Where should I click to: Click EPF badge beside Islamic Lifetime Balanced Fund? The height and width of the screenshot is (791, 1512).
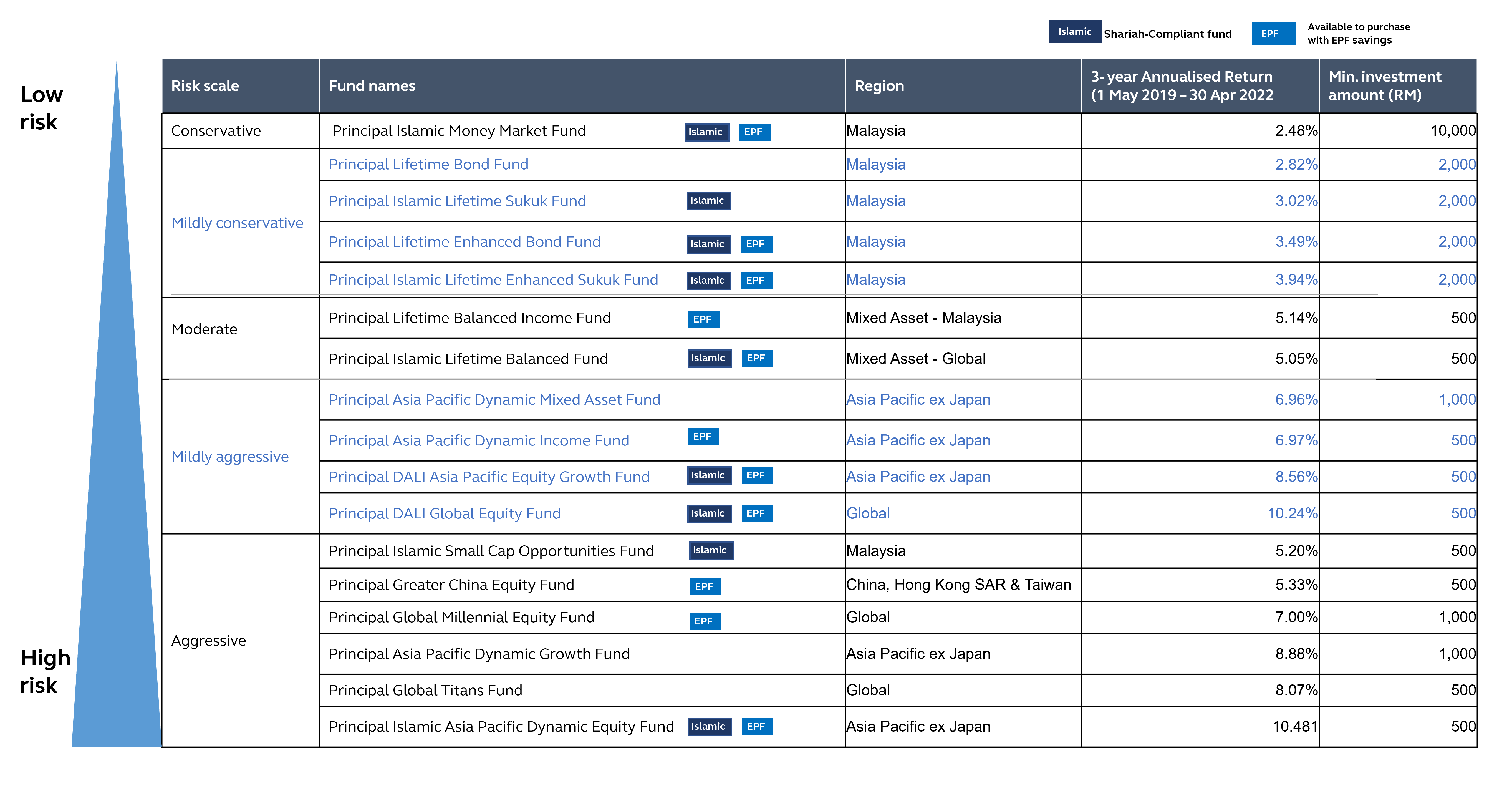[x=757, y=358]
